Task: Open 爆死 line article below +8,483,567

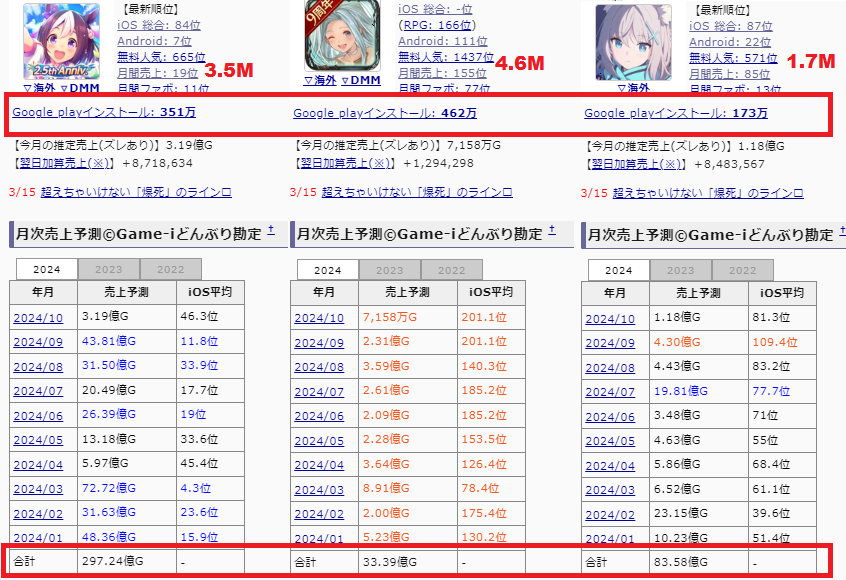Action: point(708,193)
